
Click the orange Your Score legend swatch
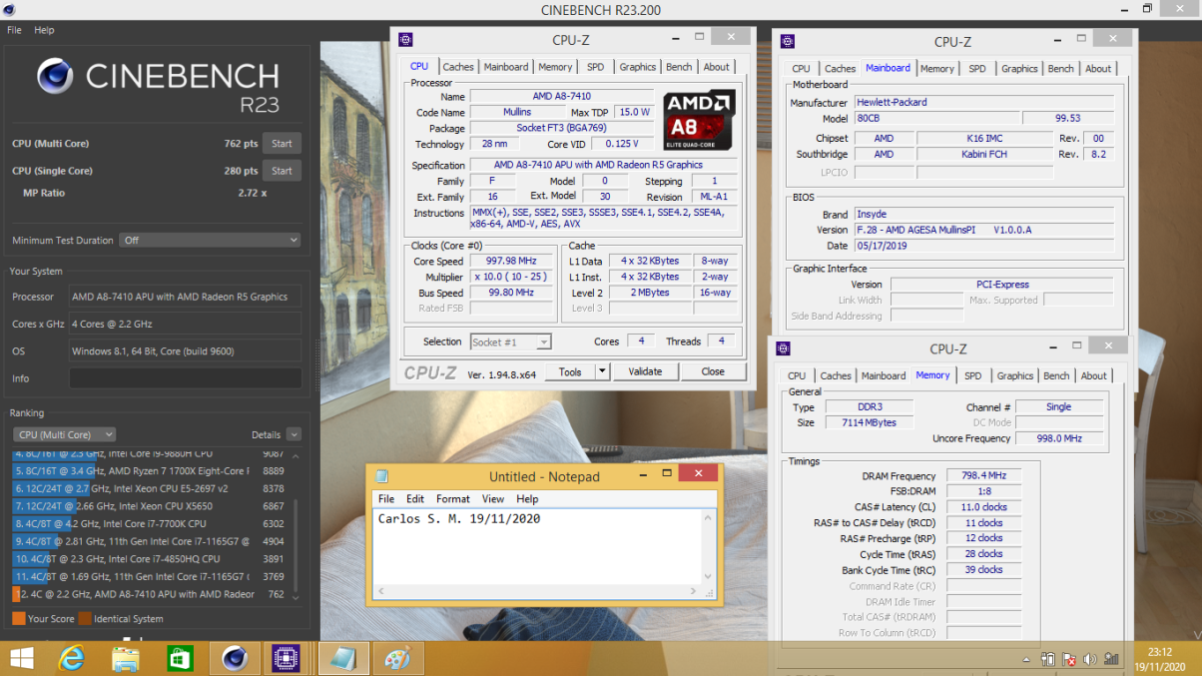(x=18, y=619)
